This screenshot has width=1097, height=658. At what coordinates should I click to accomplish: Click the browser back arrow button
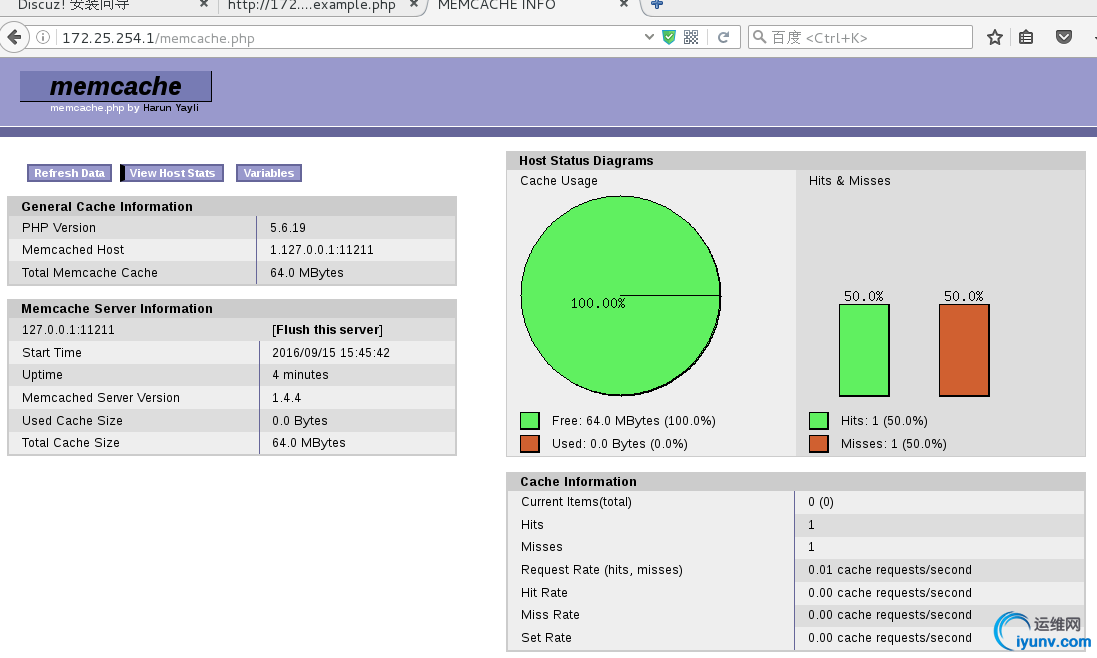[14, 37]
